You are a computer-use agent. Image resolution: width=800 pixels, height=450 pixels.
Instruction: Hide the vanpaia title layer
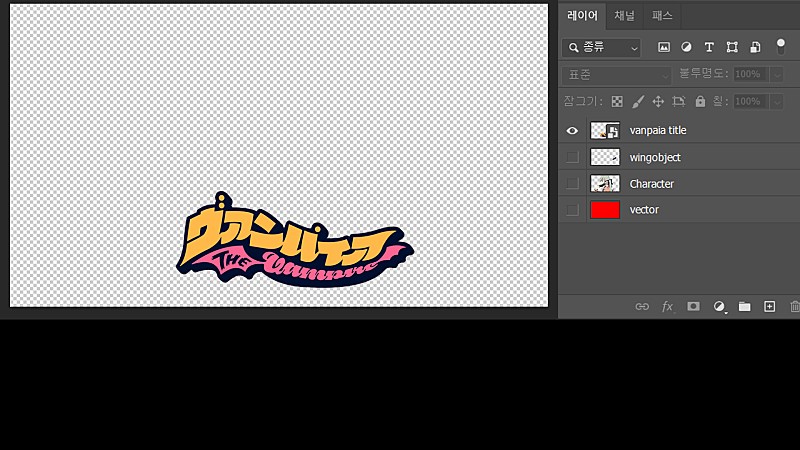tap(572, 131)
